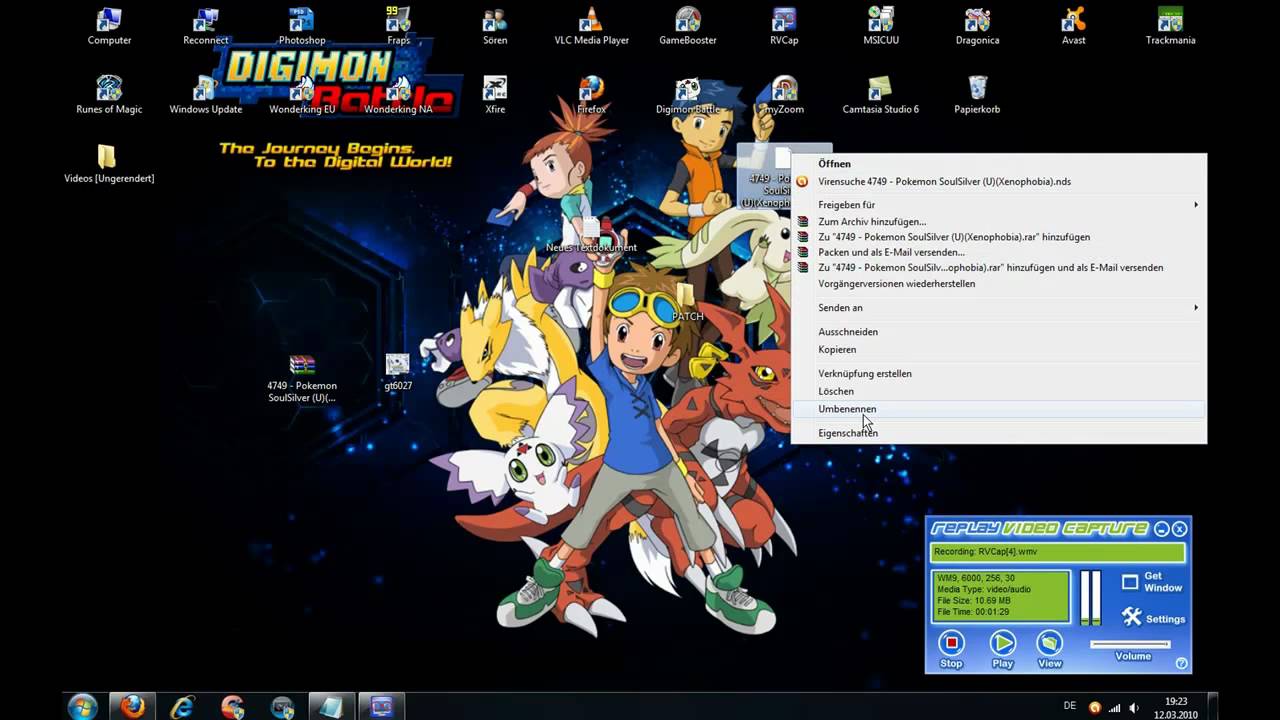Select the Windows Update desktop icon
The image size is (1280, 720).
pyautogui.click(x=206, y=95)
